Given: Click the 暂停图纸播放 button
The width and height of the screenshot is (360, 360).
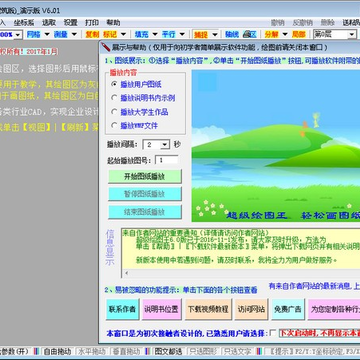Looking at the screenshot, I should pos(145,194).
